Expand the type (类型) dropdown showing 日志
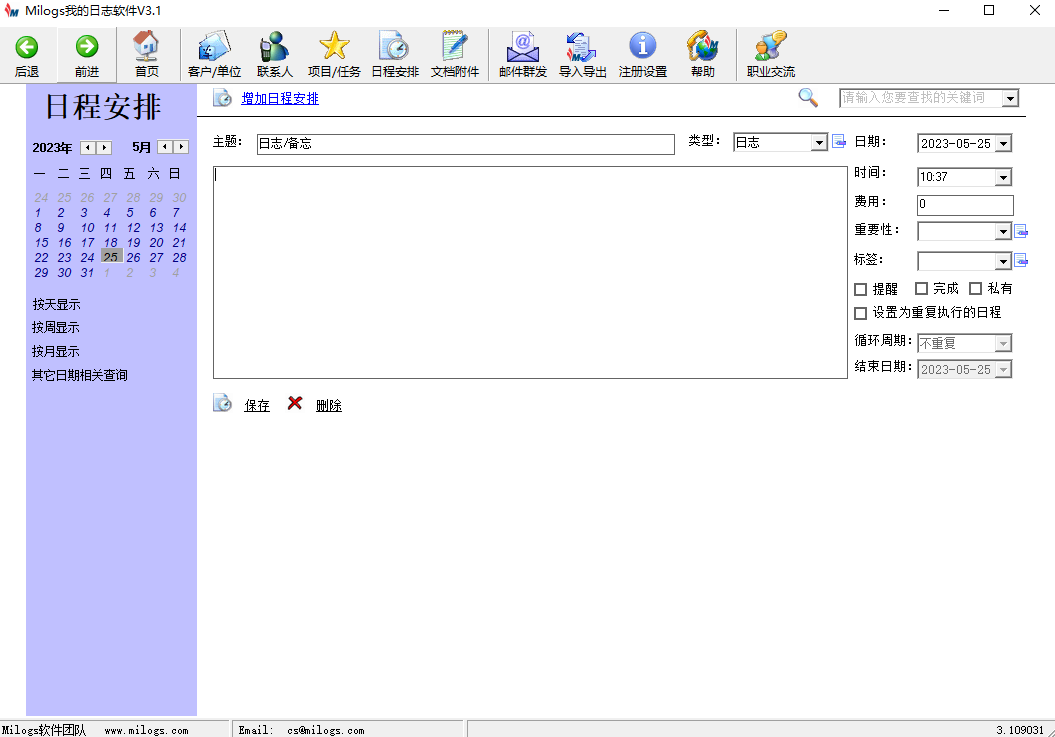 click(819, 143)
